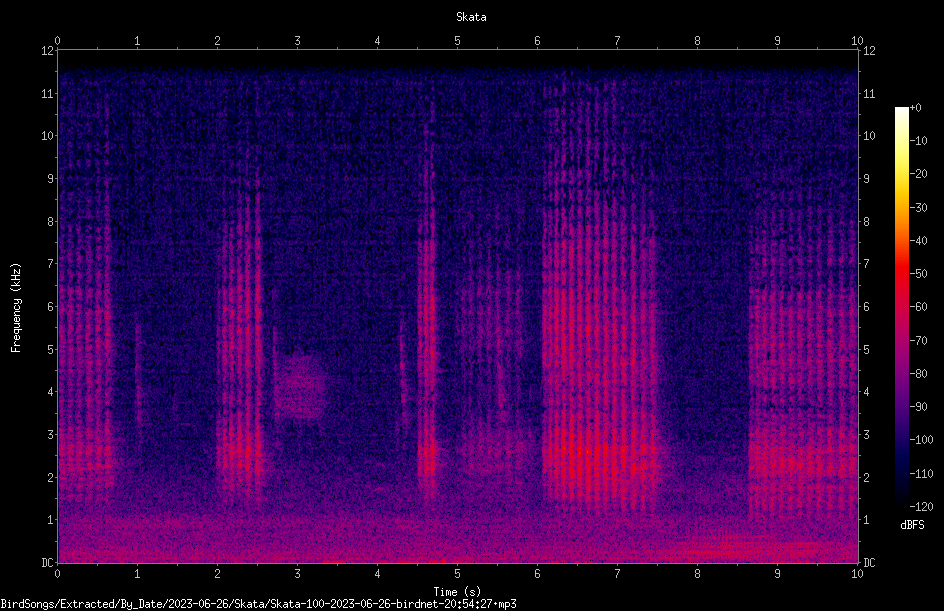Click the "DC" label on right frequency axis
Screen dimensions: 944x611
[x=869, y=563]
